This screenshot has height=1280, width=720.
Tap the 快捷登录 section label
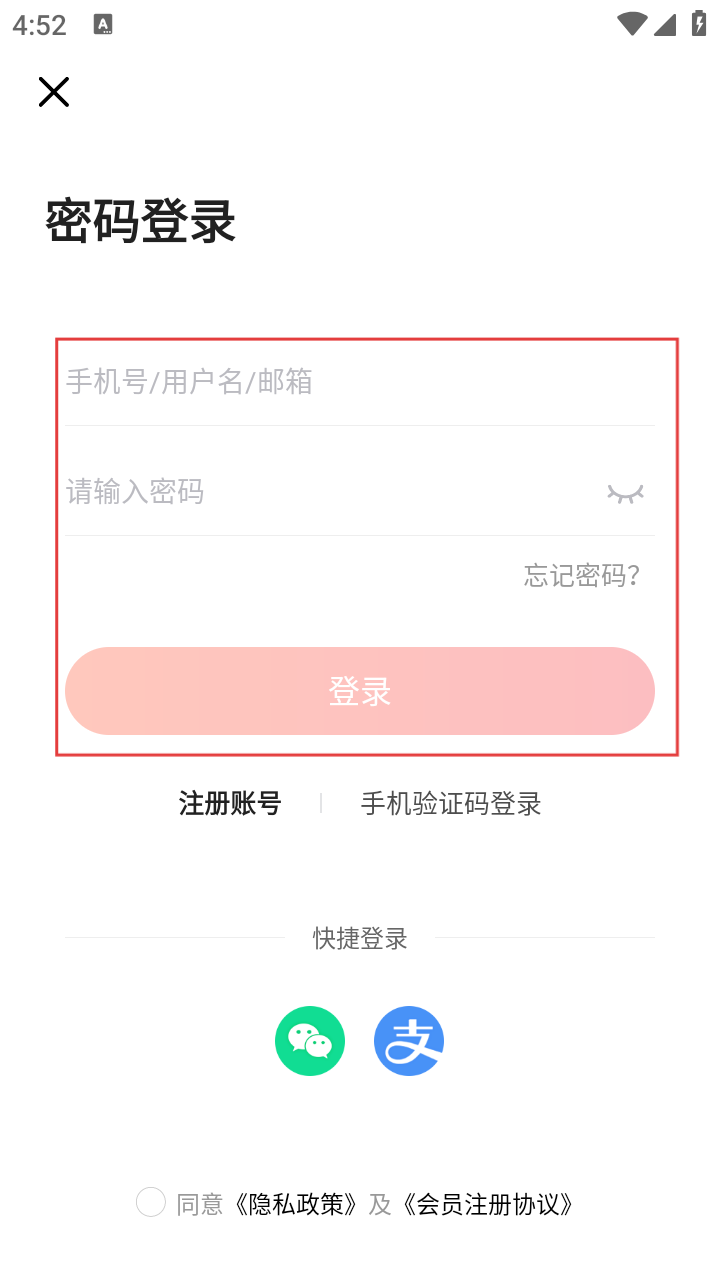pos(360,938)
